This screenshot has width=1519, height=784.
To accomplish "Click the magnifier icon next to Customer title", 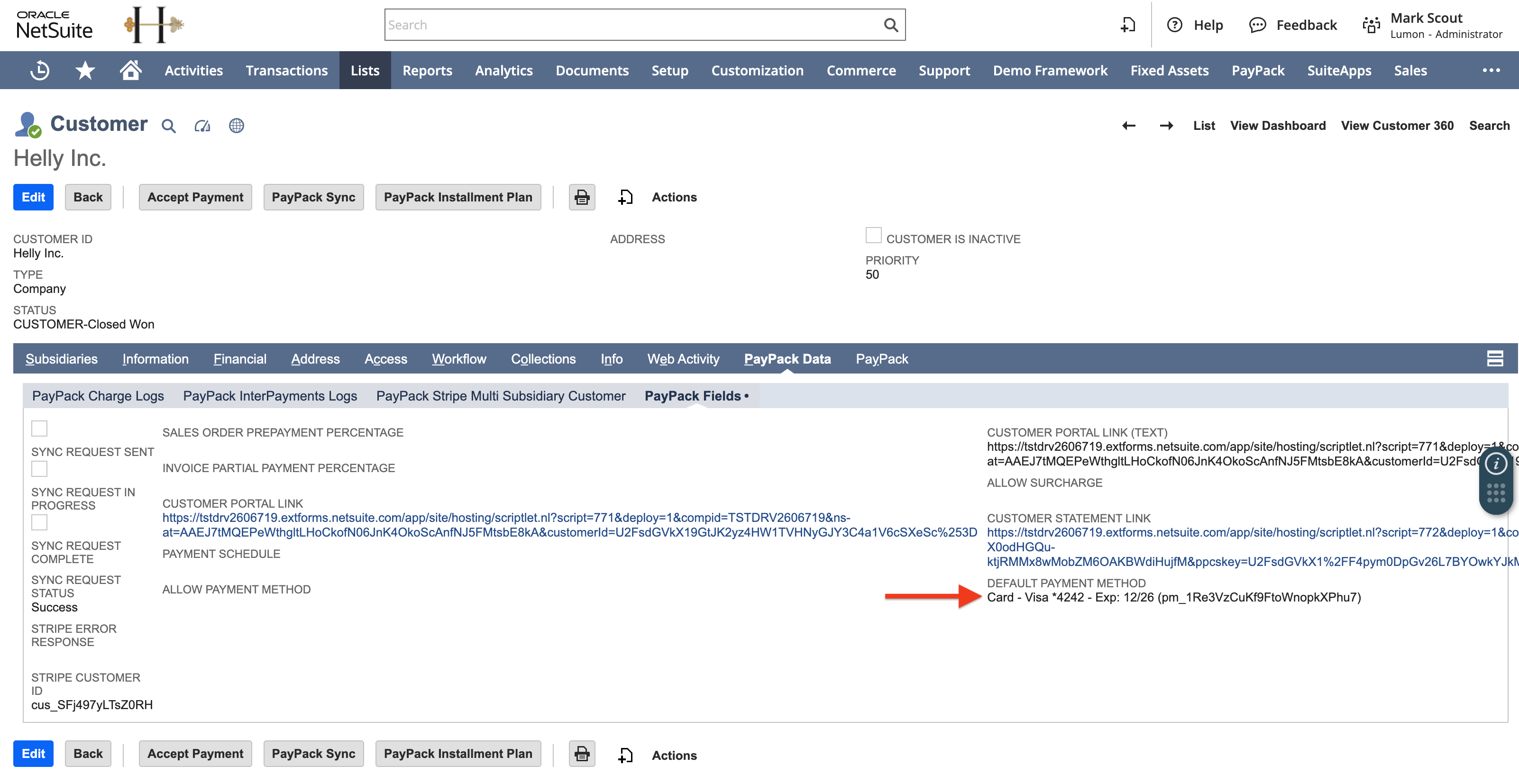I will click(x=169, y=126).
